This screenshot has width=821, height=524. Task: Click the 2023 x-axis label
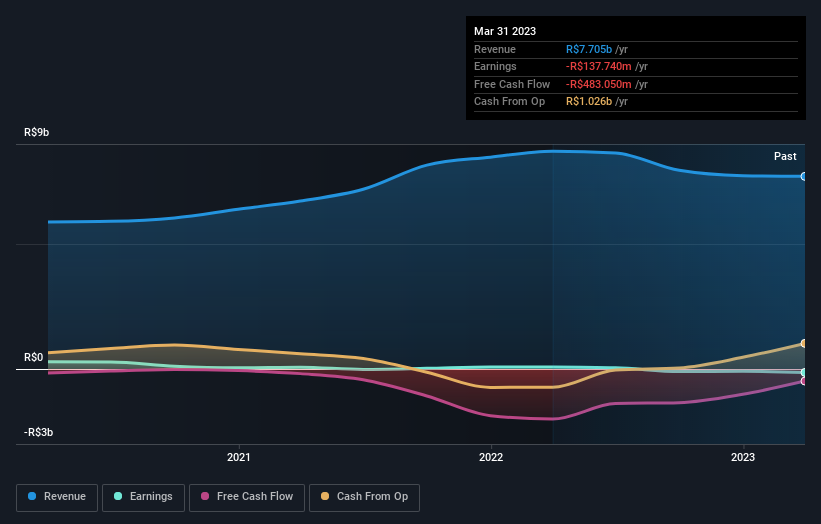(x=742, y=457)
